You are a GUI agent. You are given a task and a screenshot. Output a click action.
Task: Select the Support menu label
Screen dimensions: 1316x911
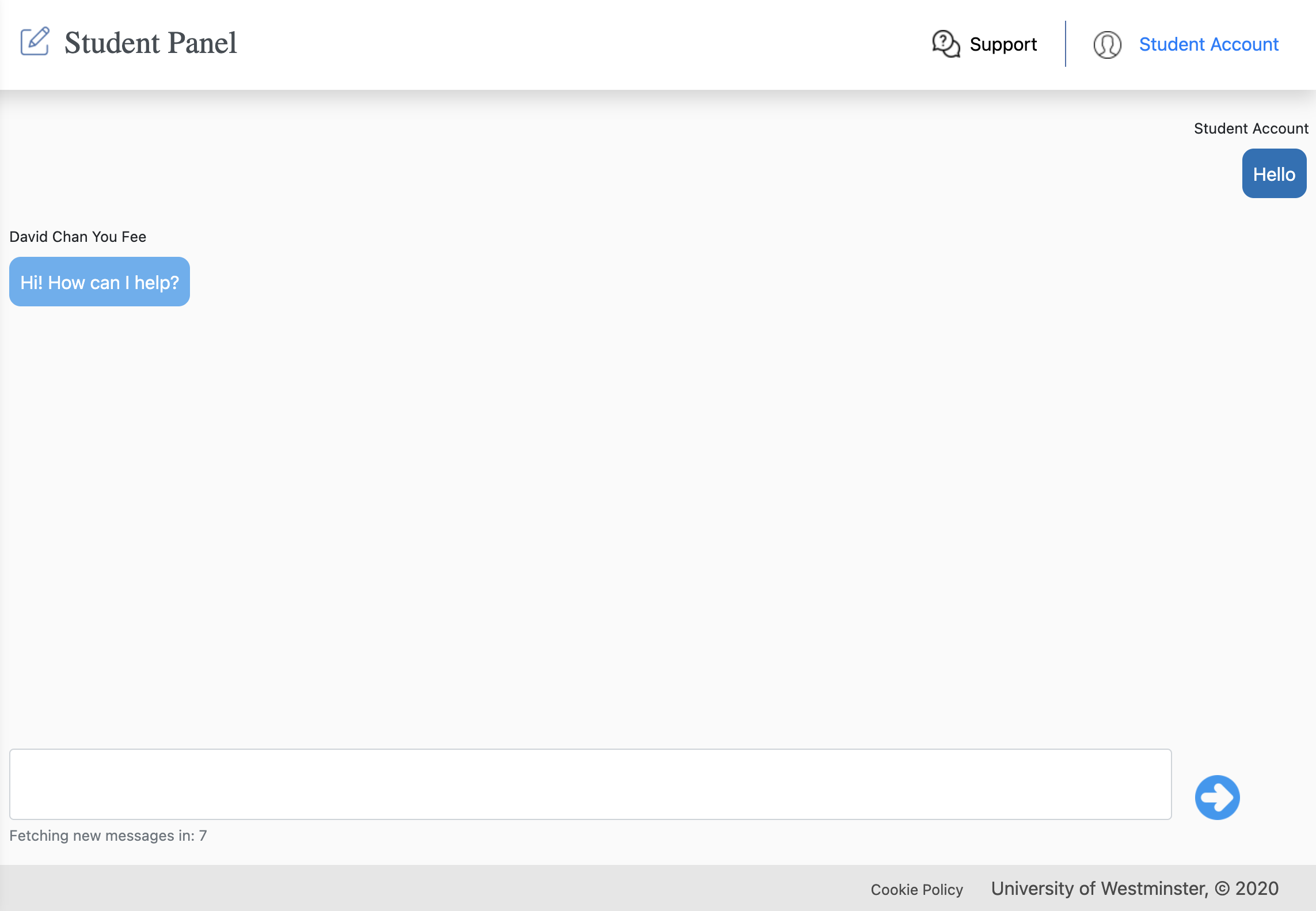pos(1003,44)
